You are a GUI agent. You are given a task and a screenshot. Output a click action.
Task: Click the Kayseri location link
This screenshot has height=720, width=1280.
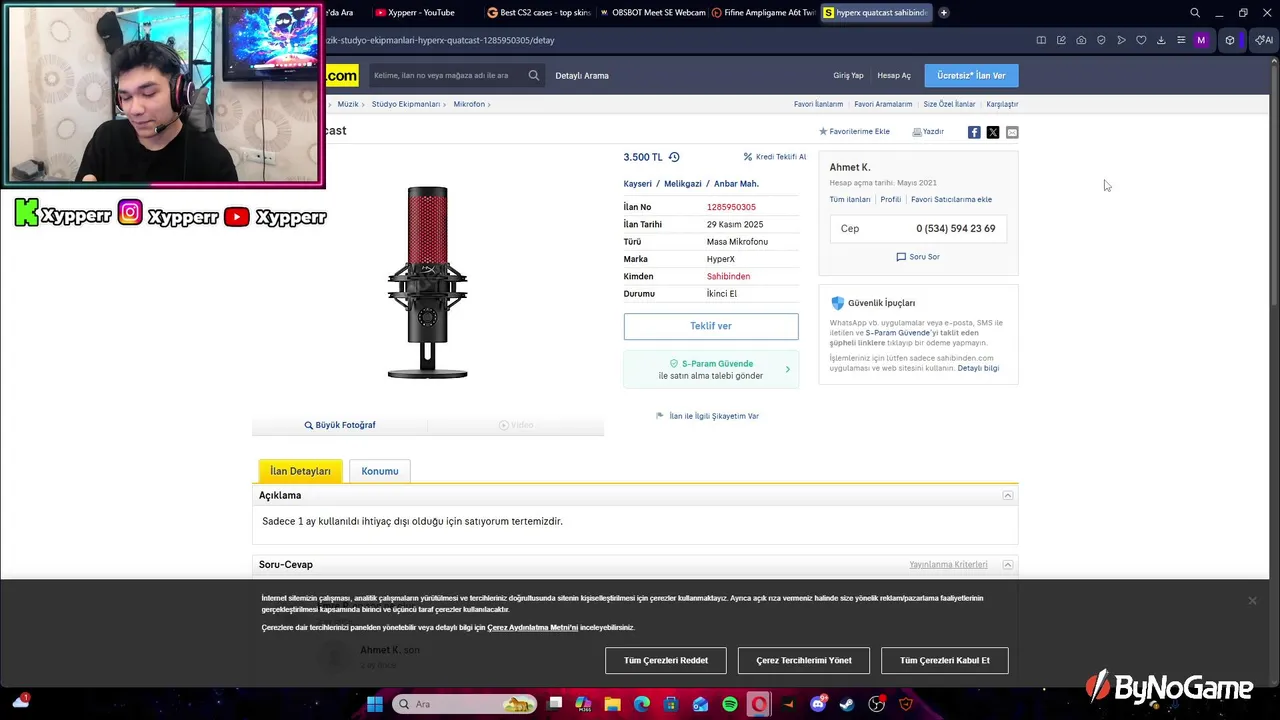(x=637, y=184)
